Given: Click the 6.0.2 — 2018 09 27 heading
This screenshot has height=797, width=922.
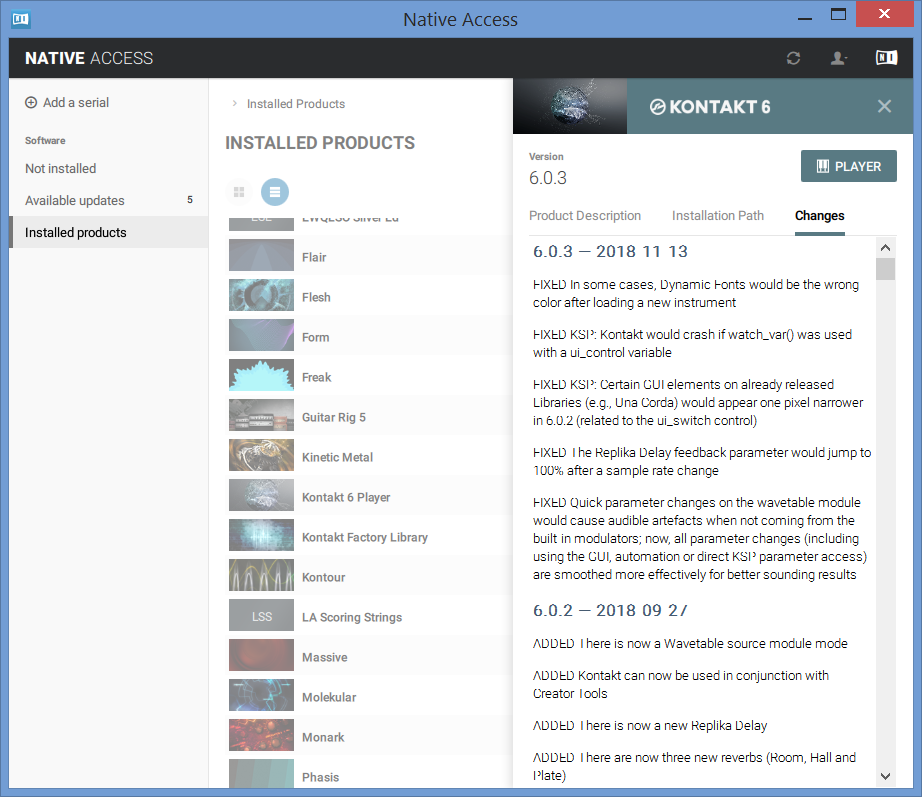Looking at the screenshot, I should tap(610, 611).
